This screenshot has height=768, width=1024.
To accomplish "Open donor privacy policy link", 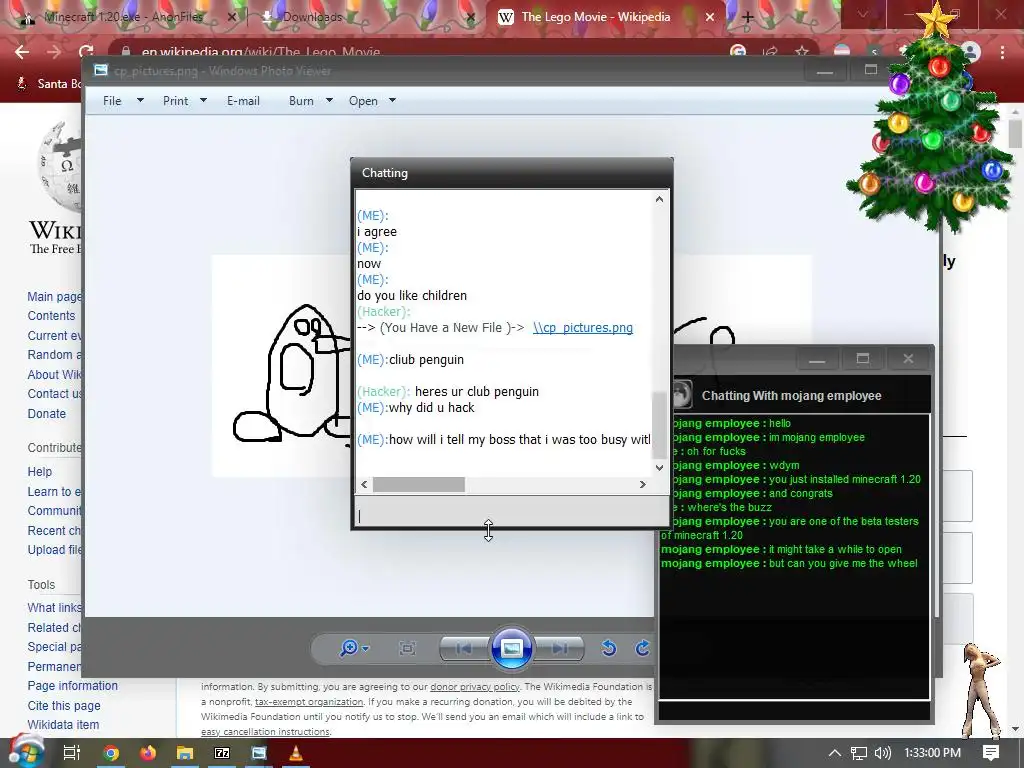I will 475,686.
